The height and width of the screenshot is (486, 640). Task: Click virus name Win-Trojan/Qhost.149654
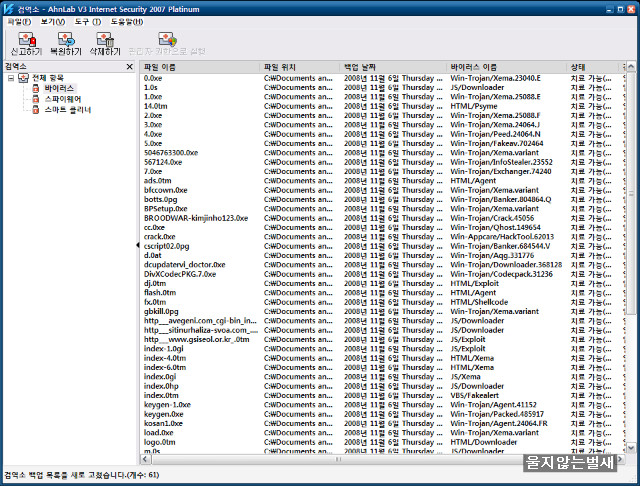coord(496,227)
